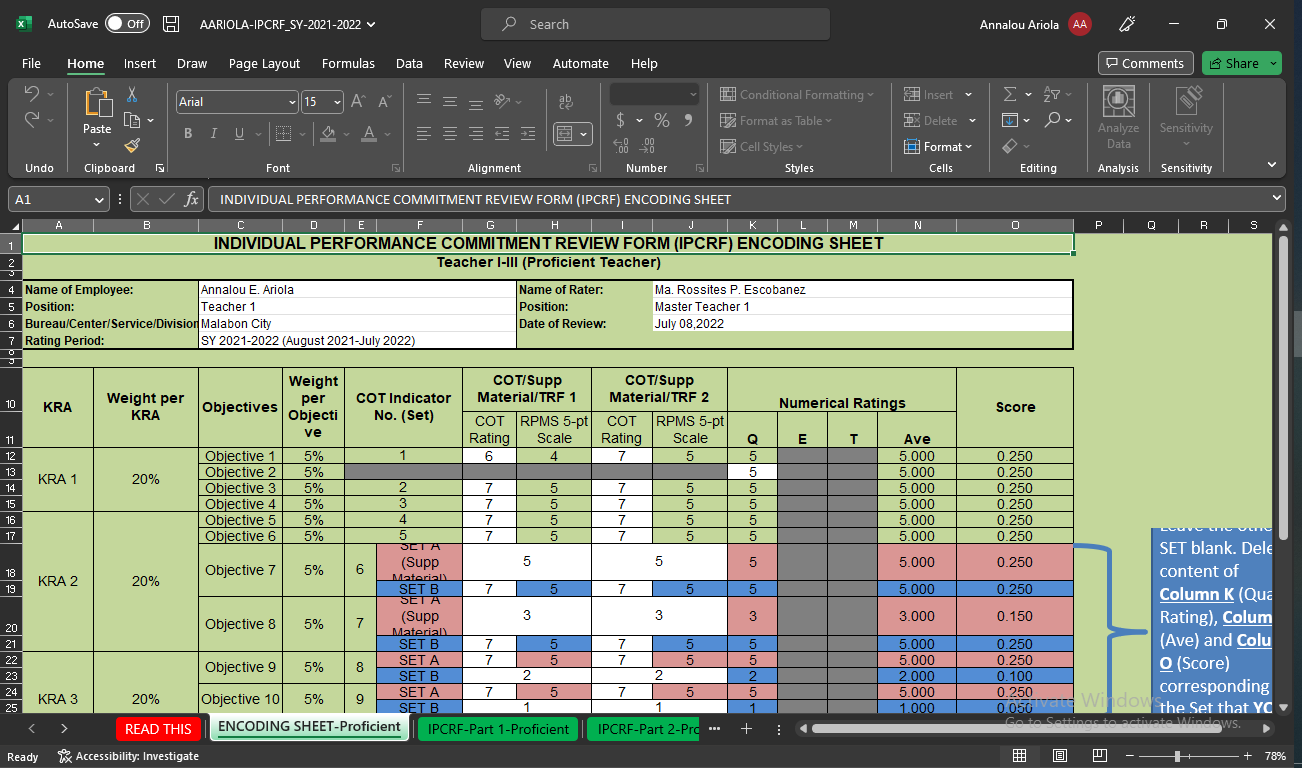Decrease font size with the smaller A icon

point(385,102)
